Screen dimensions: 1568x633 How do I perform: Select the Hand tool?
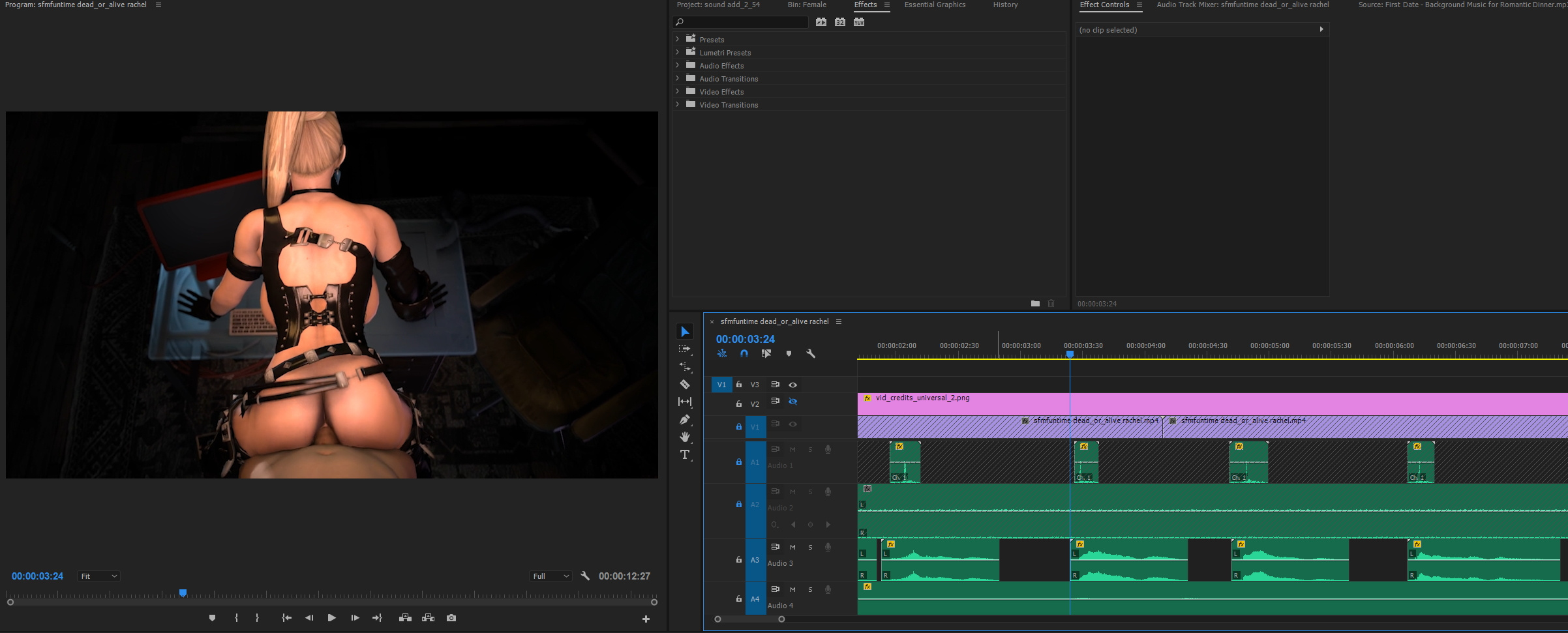pyautogui.click(x=685, y=437)
